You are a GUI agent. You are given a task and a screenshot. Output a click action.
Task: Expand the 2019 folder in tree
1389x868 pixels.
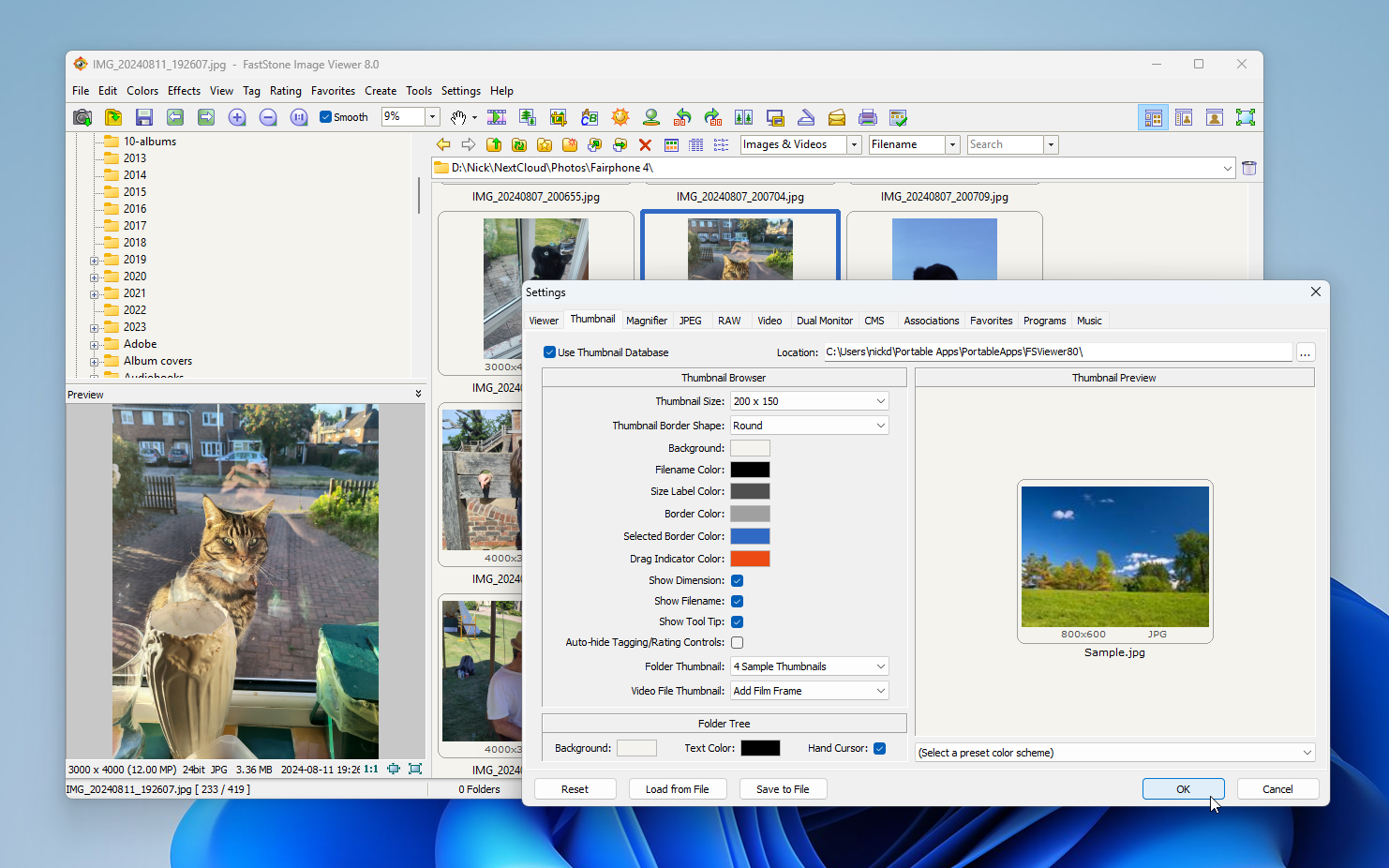(94, 261)
